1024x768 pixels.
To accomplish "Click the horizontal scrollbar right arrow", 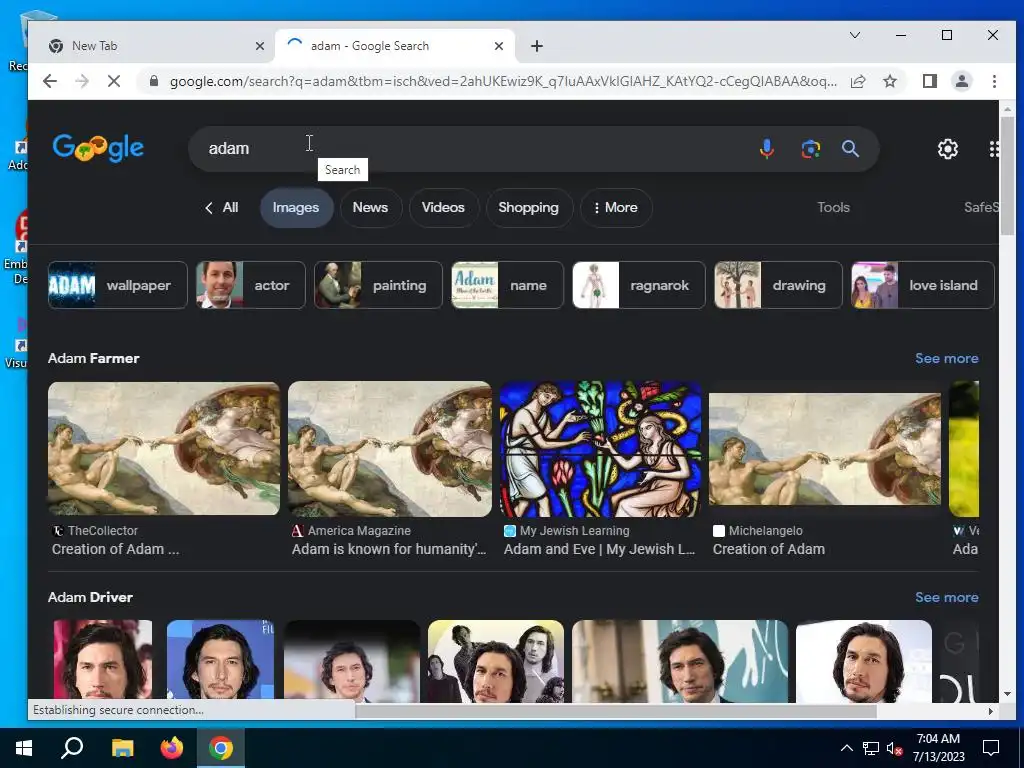I will [x=991, y=711].
